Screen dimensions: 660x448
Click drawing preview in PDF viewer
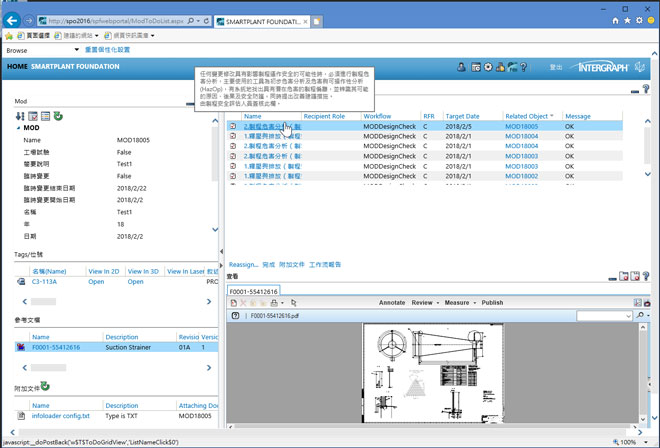(433, 373)
